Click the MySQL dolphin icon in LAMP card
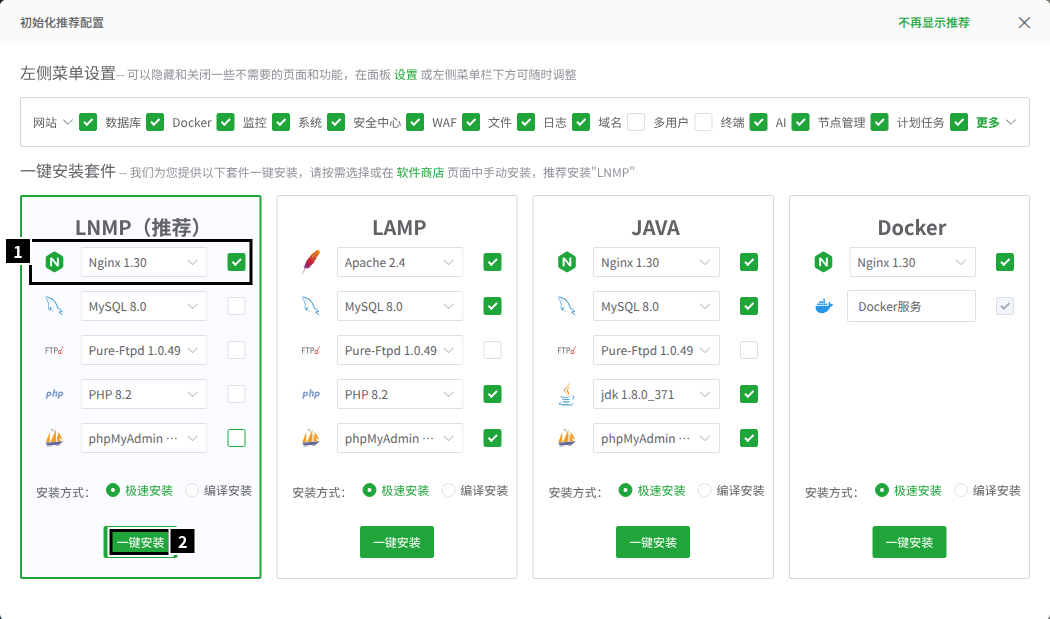 click(311, 306)
